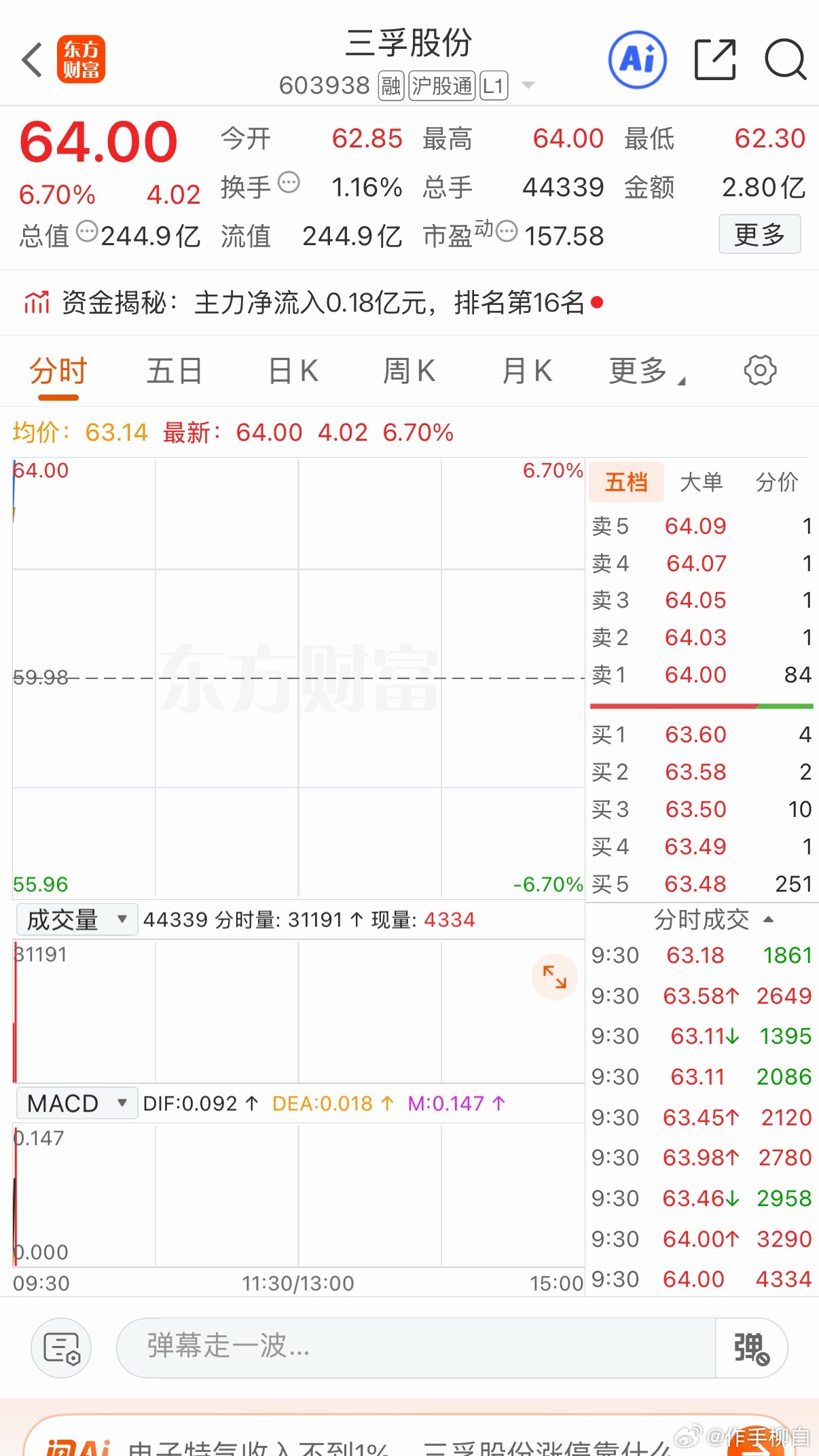The width and height of the screenshot is (819, 1456).
Task: Tap the 沪股通 badge
Action: [441, 86]
